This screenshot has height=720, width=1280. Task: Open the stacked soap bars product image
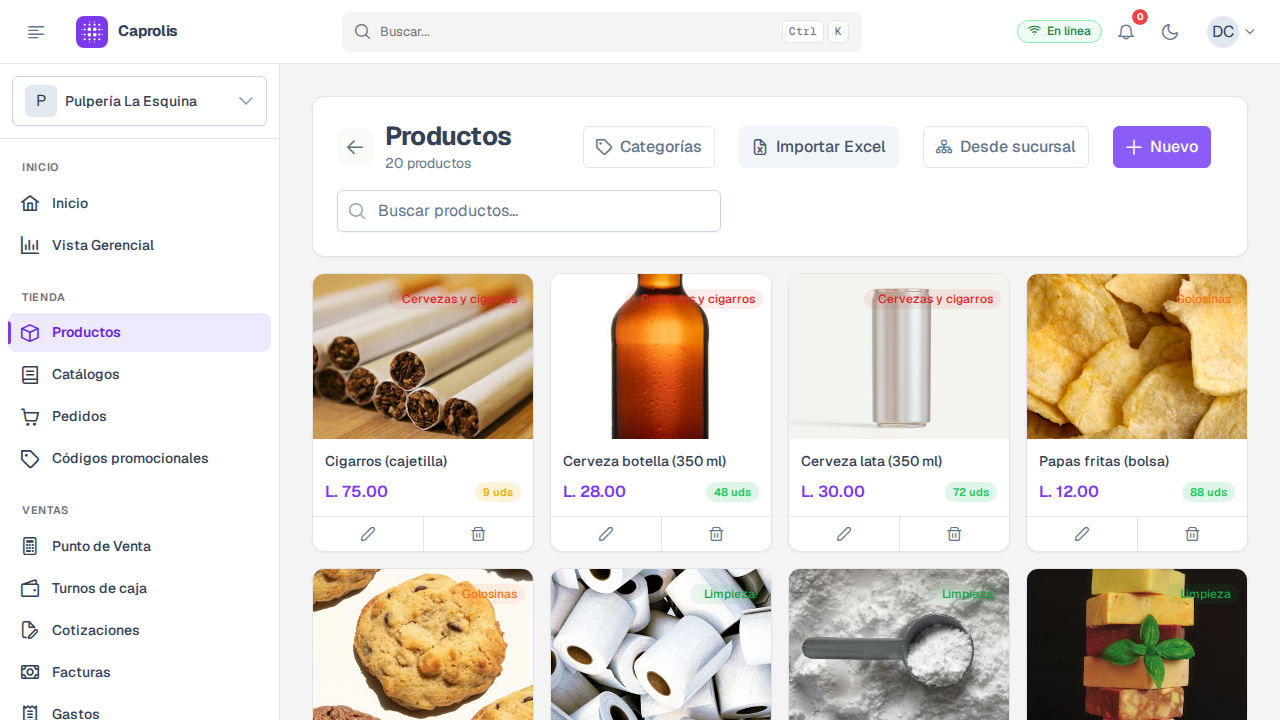click(1137, 645)
